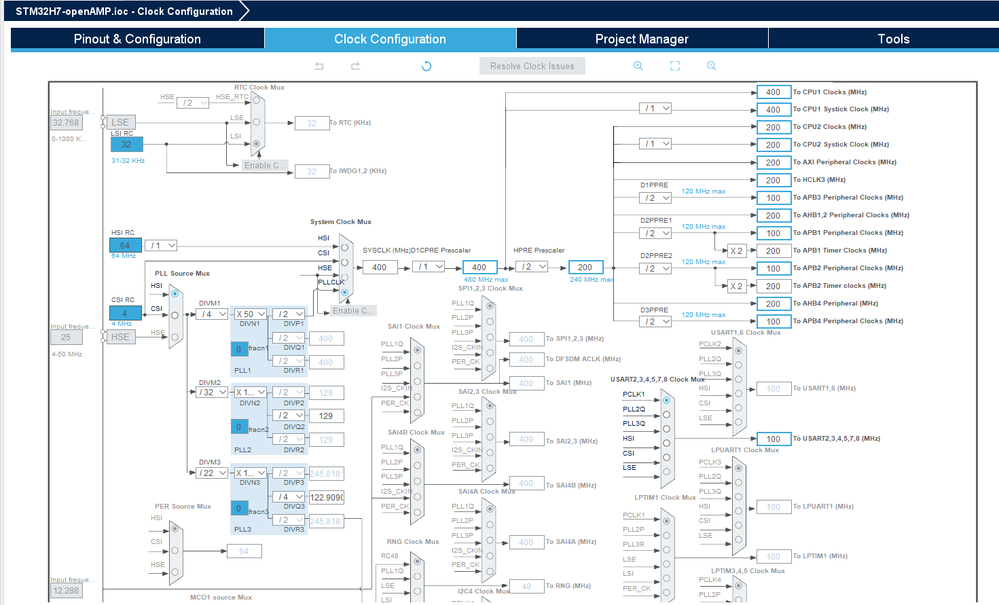Open CPU1 Systick Clock /1 dropdown

coord(655,108)
